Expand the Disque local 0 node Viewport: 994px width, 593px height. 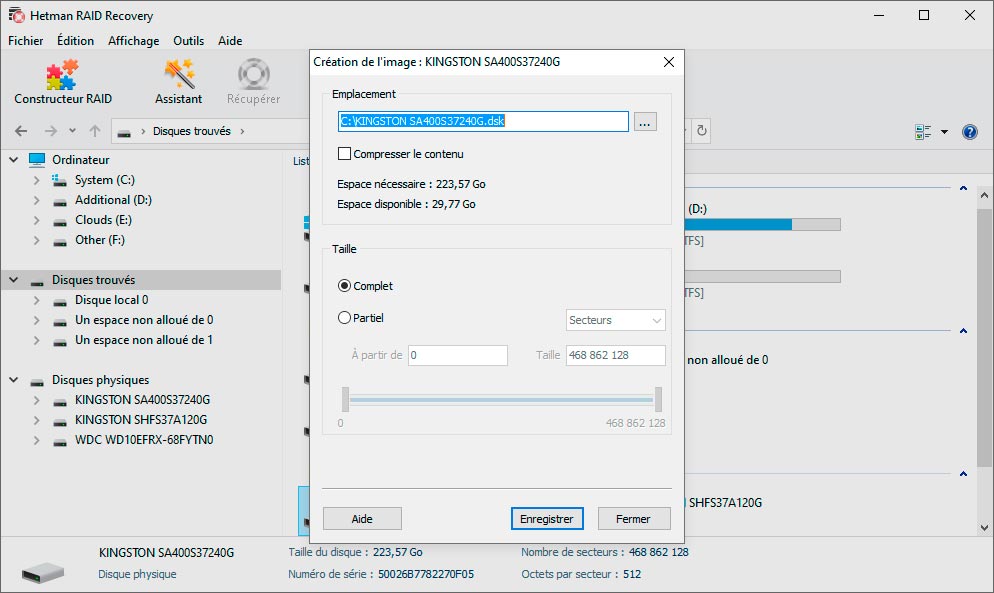pyautogui.click(x=36, y=300)
